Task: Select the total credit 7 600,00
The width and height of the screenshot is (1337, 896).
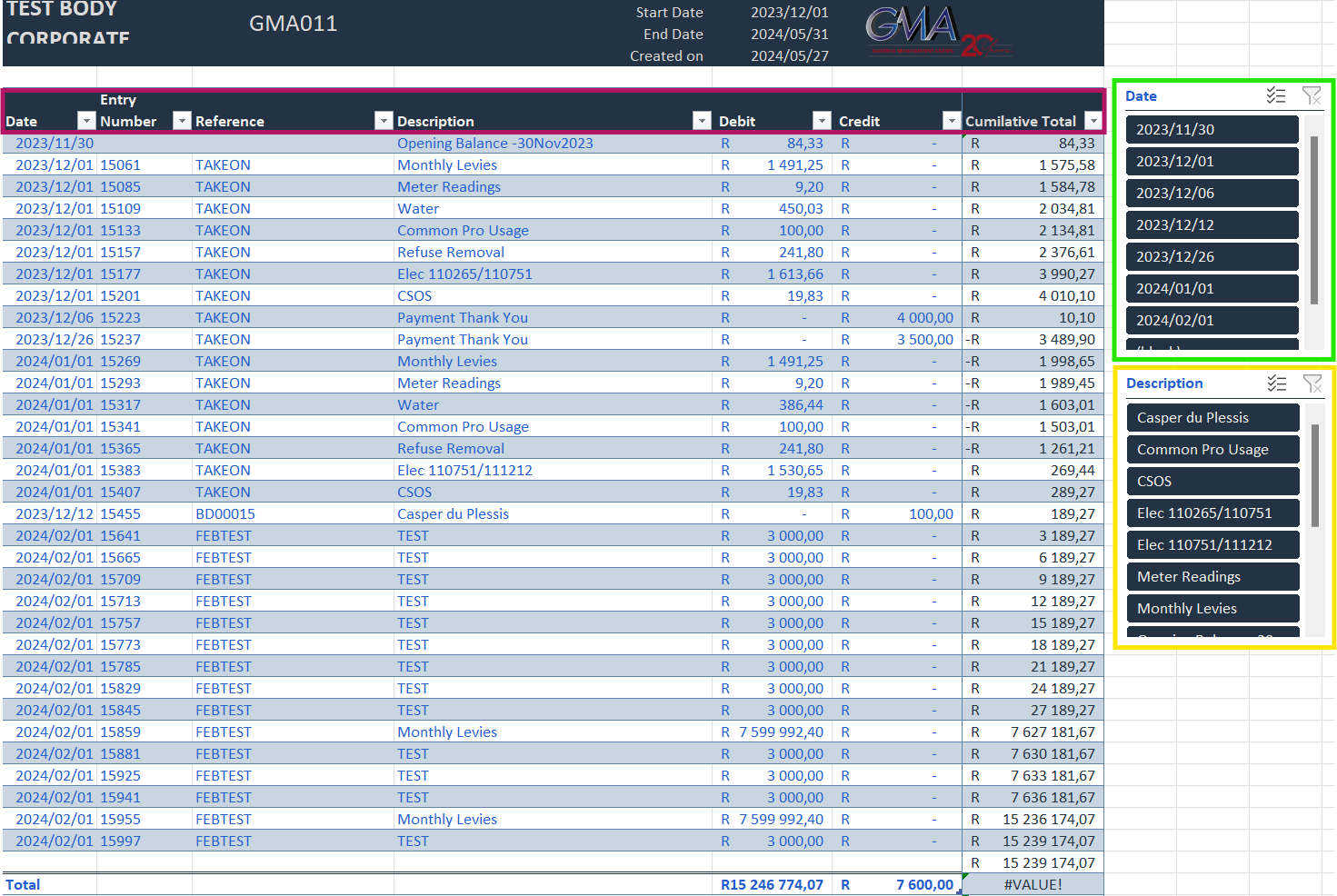Action: pos(897,884)
